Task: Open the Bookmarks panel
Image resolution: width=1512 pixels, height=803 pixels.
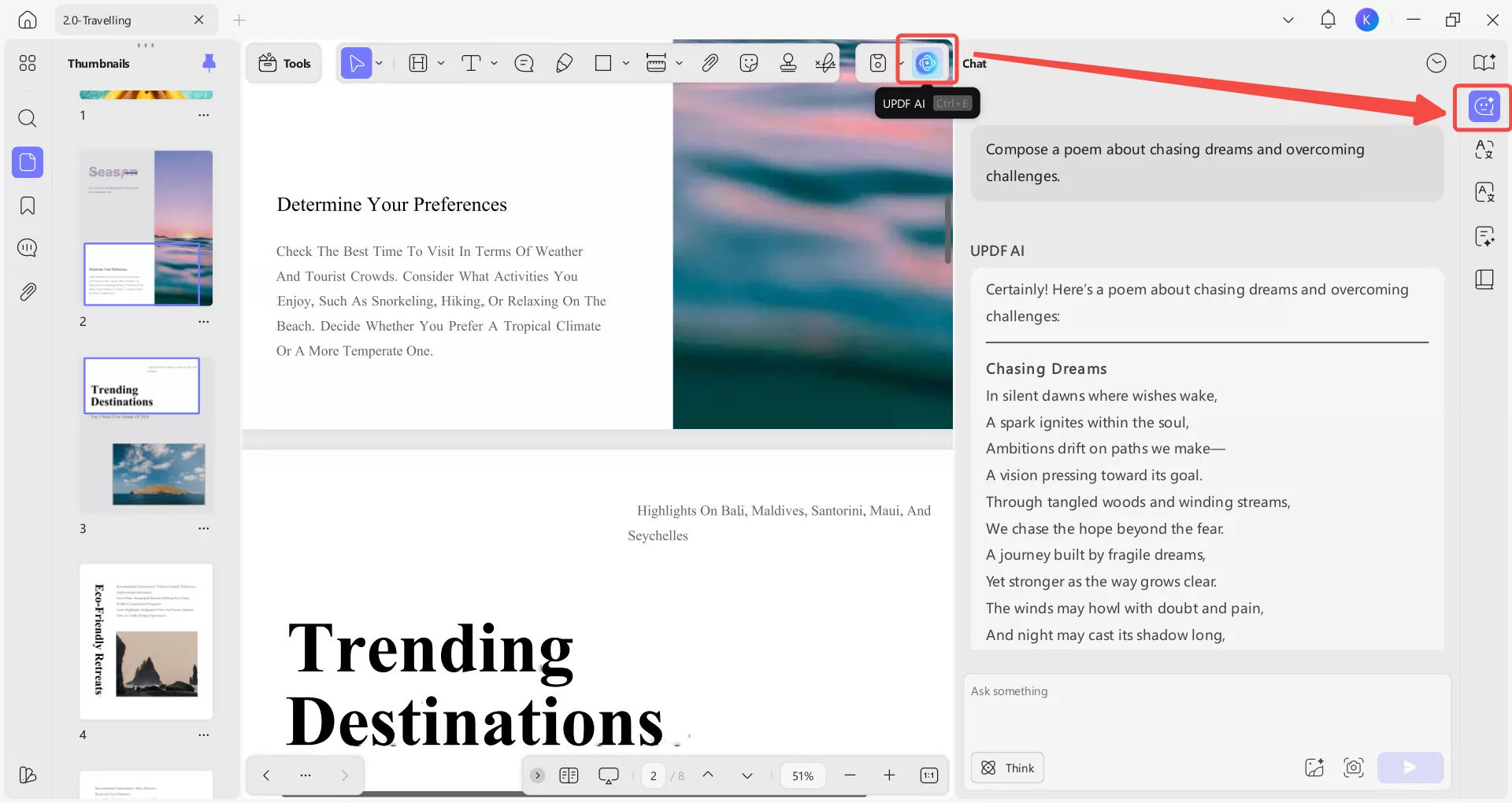Action: 28,205
